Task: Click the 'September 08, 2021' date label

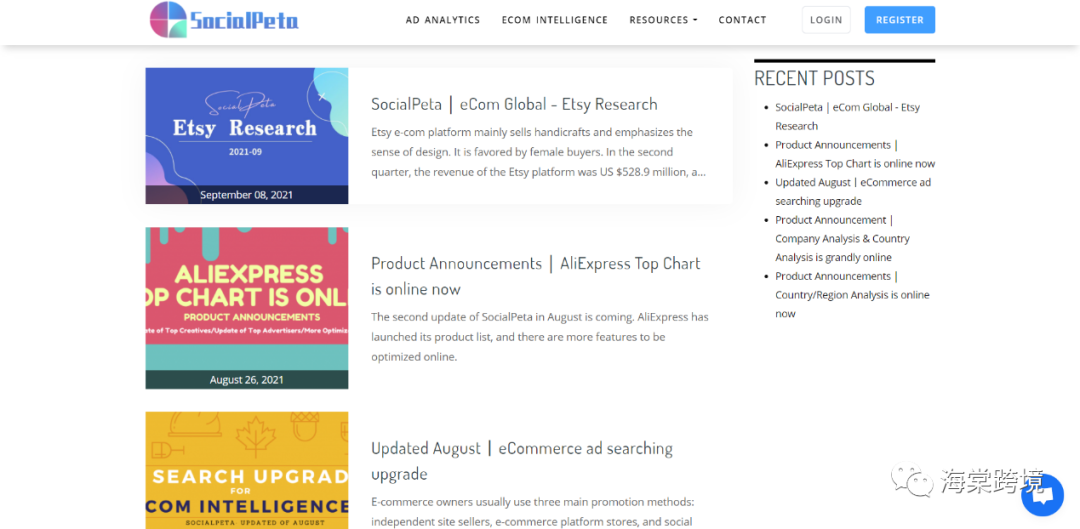Action: click(x=247, y=195)
